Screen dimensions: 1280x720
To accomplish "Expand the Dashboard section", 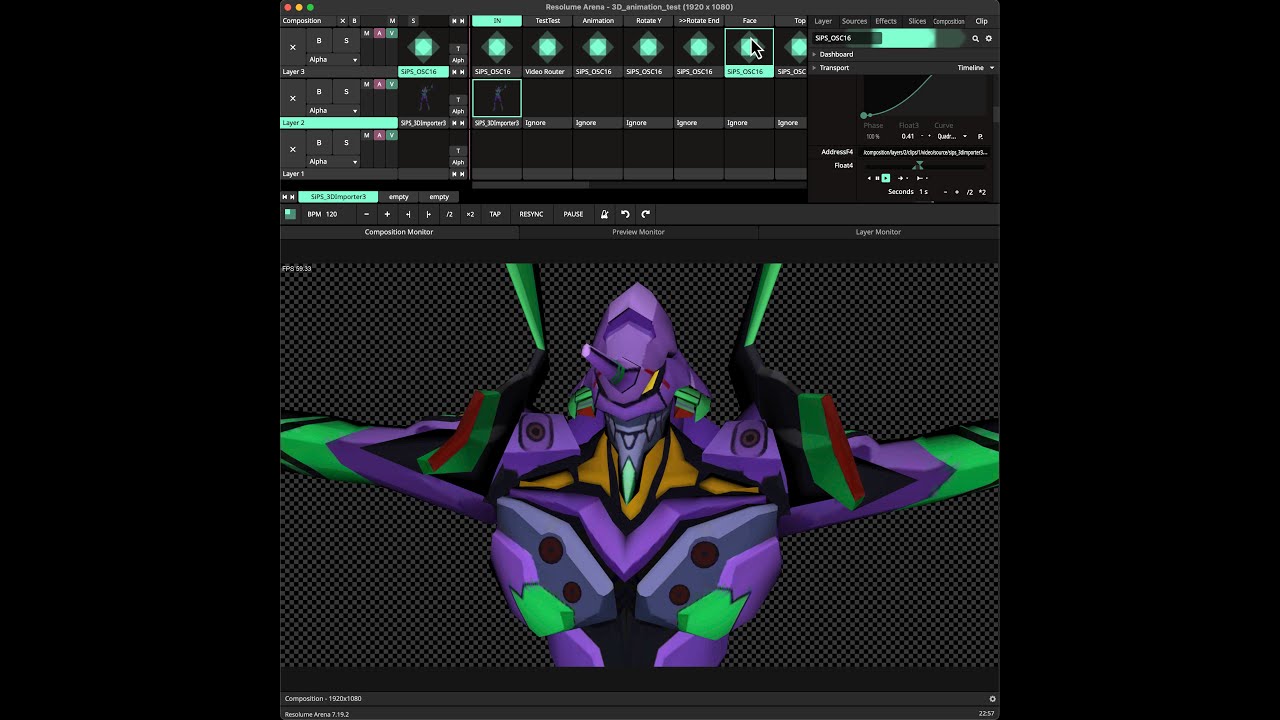I will pyautogui.click(x=814, y=54).
